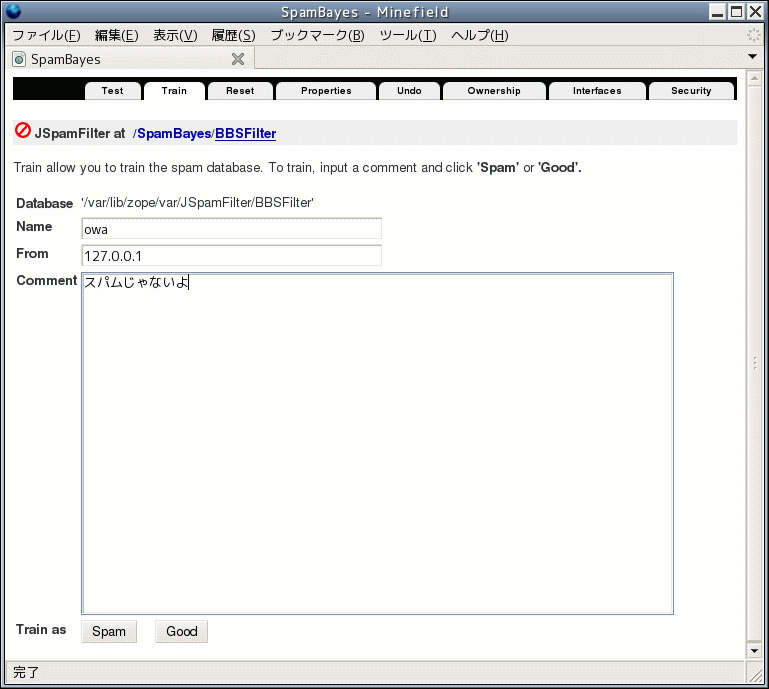The image size is (769, 689).
Task: Open the ツール(T) menu
Action: coord(408,35)
